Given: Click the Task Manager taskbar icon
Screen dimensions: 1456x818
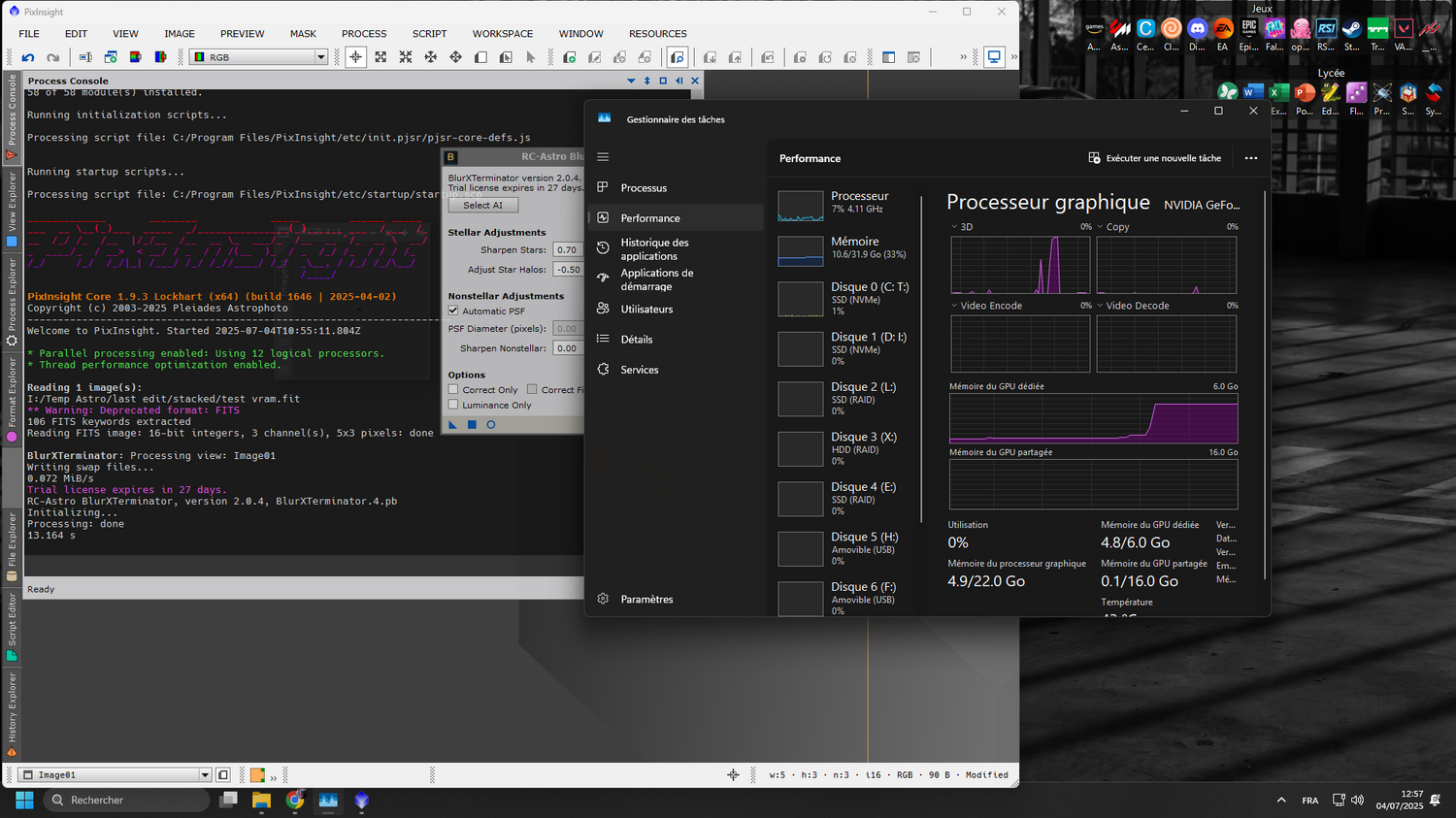Looking at the screenshot, I should tap(328, 801).
